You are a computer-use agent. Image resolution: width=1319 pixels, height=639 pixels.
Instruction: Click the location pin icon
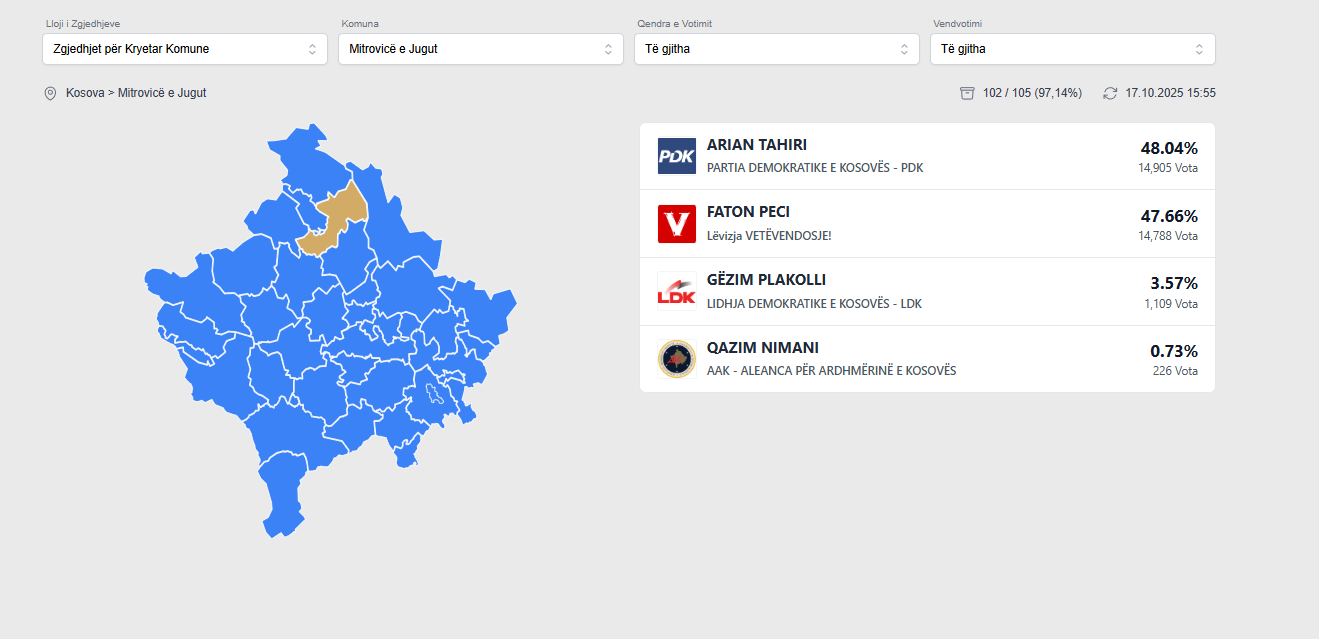(x=50, y=93)
